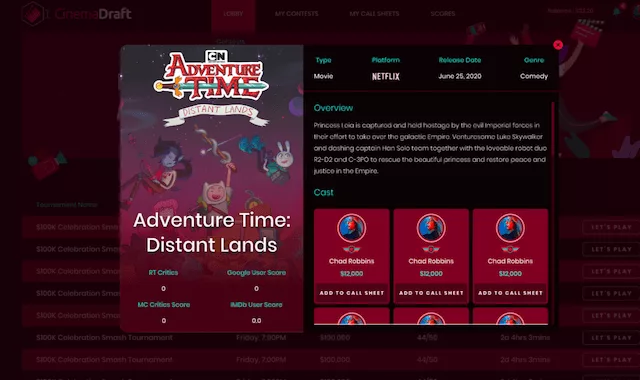Click the 'Comedy' genre value
Image resolution: width=640 pixels, height=380 pixels.
tap(534, 76)
